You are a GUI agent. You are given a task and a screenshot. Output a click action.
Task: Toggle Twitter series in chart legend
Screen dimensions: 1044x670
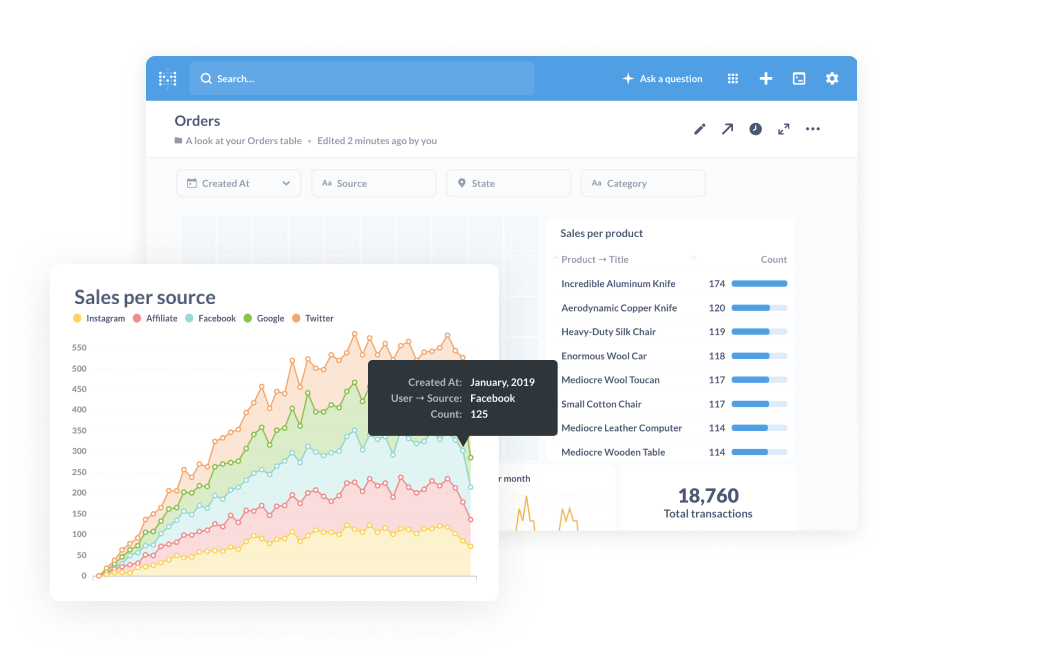pos(314,319)
